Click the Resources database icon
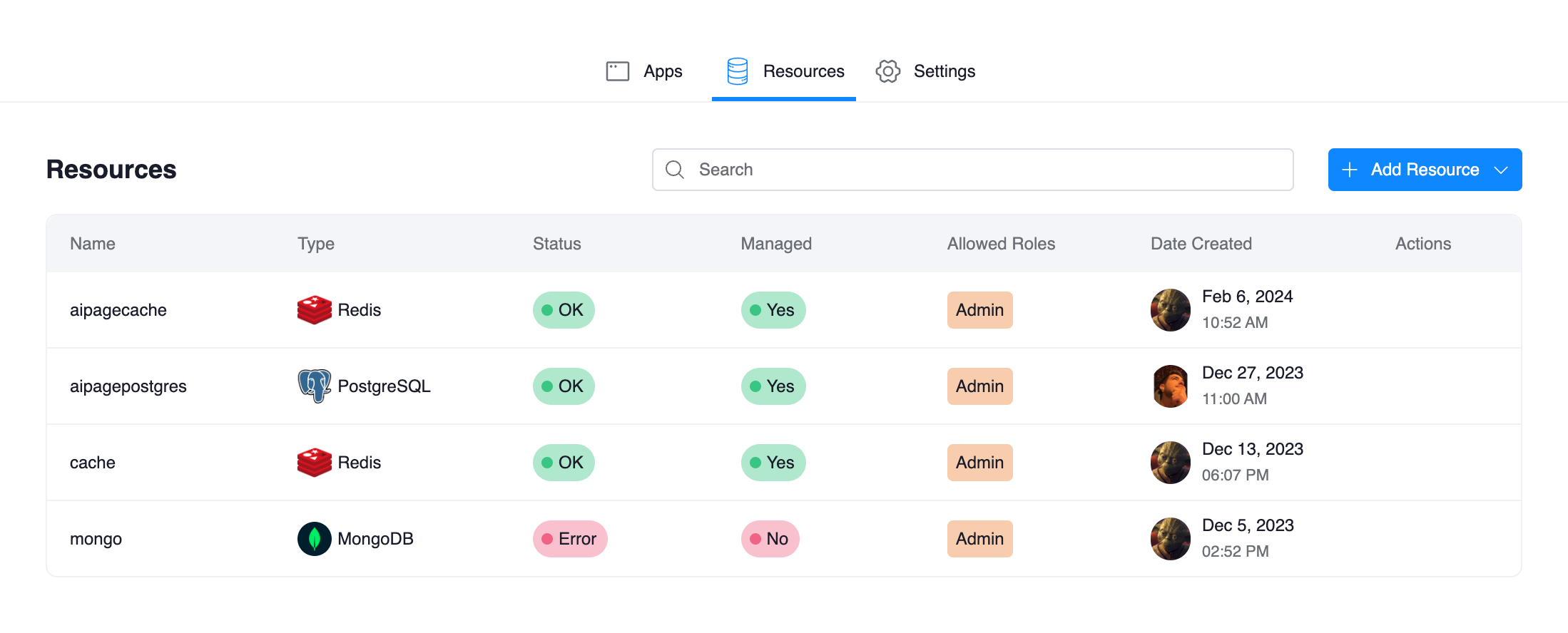This screenshot has width=1568, height=633. 737,71
